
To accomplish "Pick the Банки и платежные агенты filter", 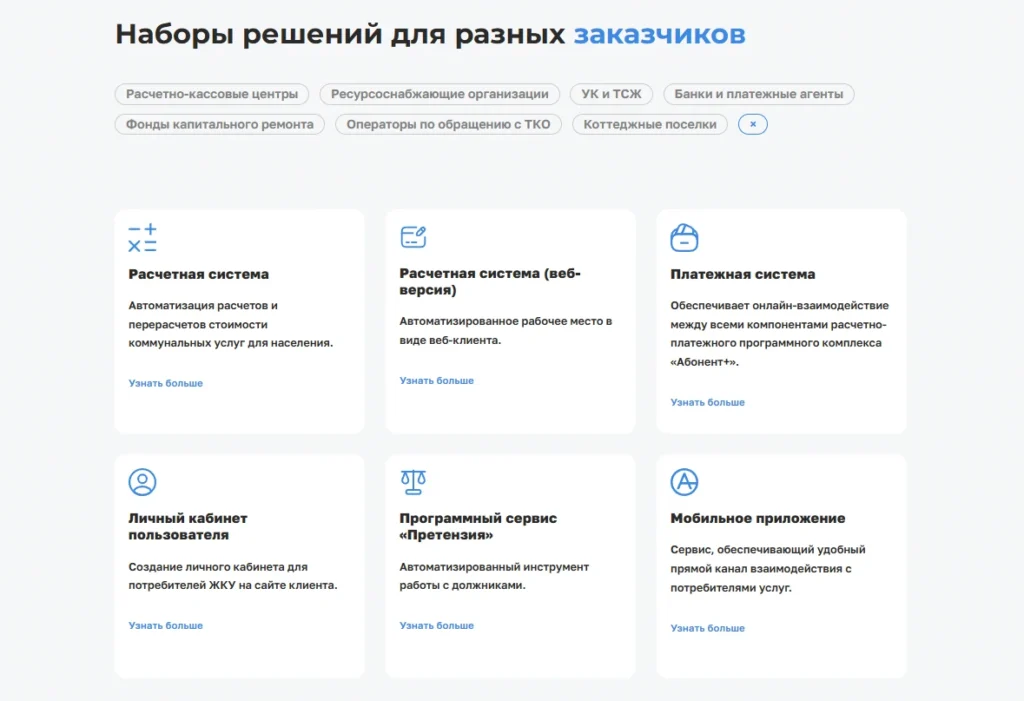I will [759, 94].
